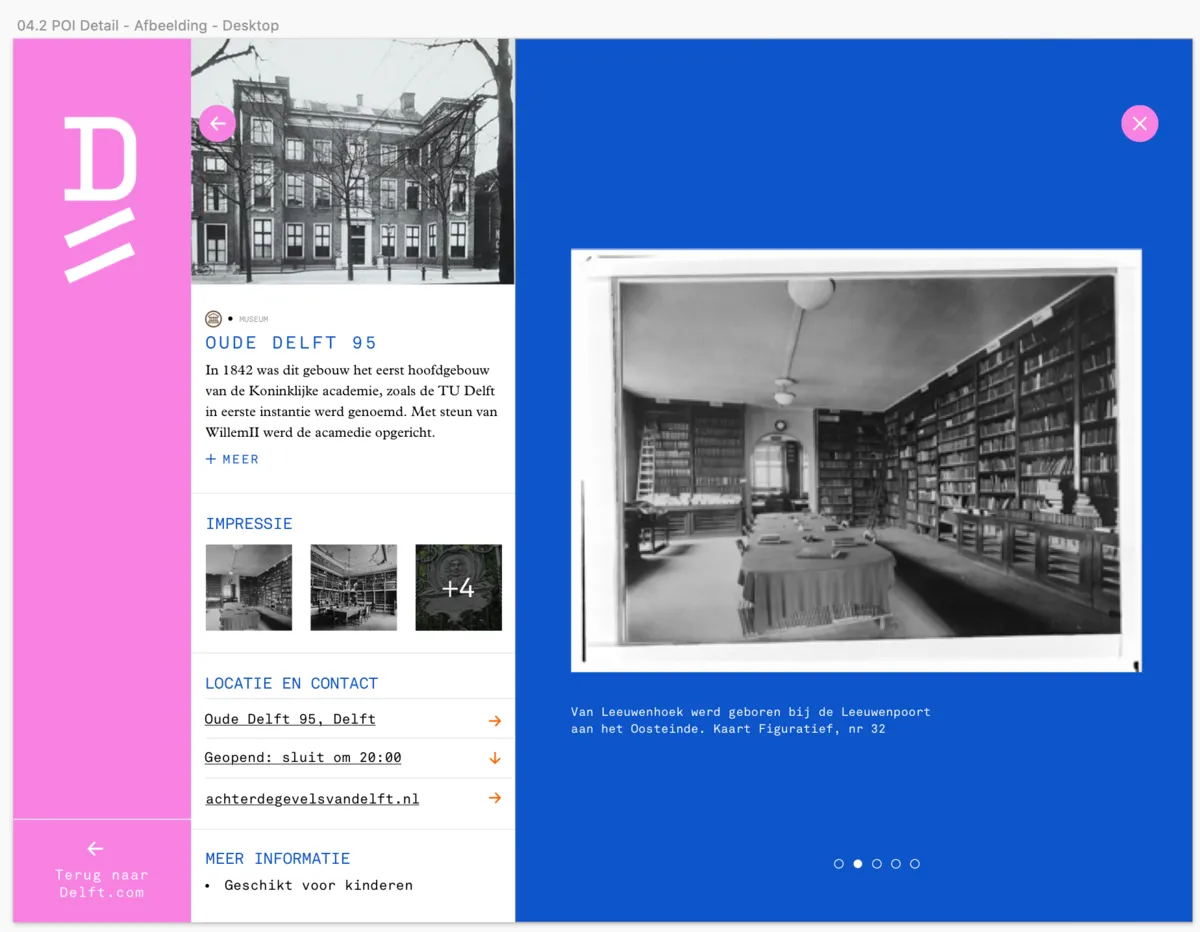The width and height of the screenshot is (1200, 932).
Task: Expand description with the MEER link
Action: [x=232, y=459]
